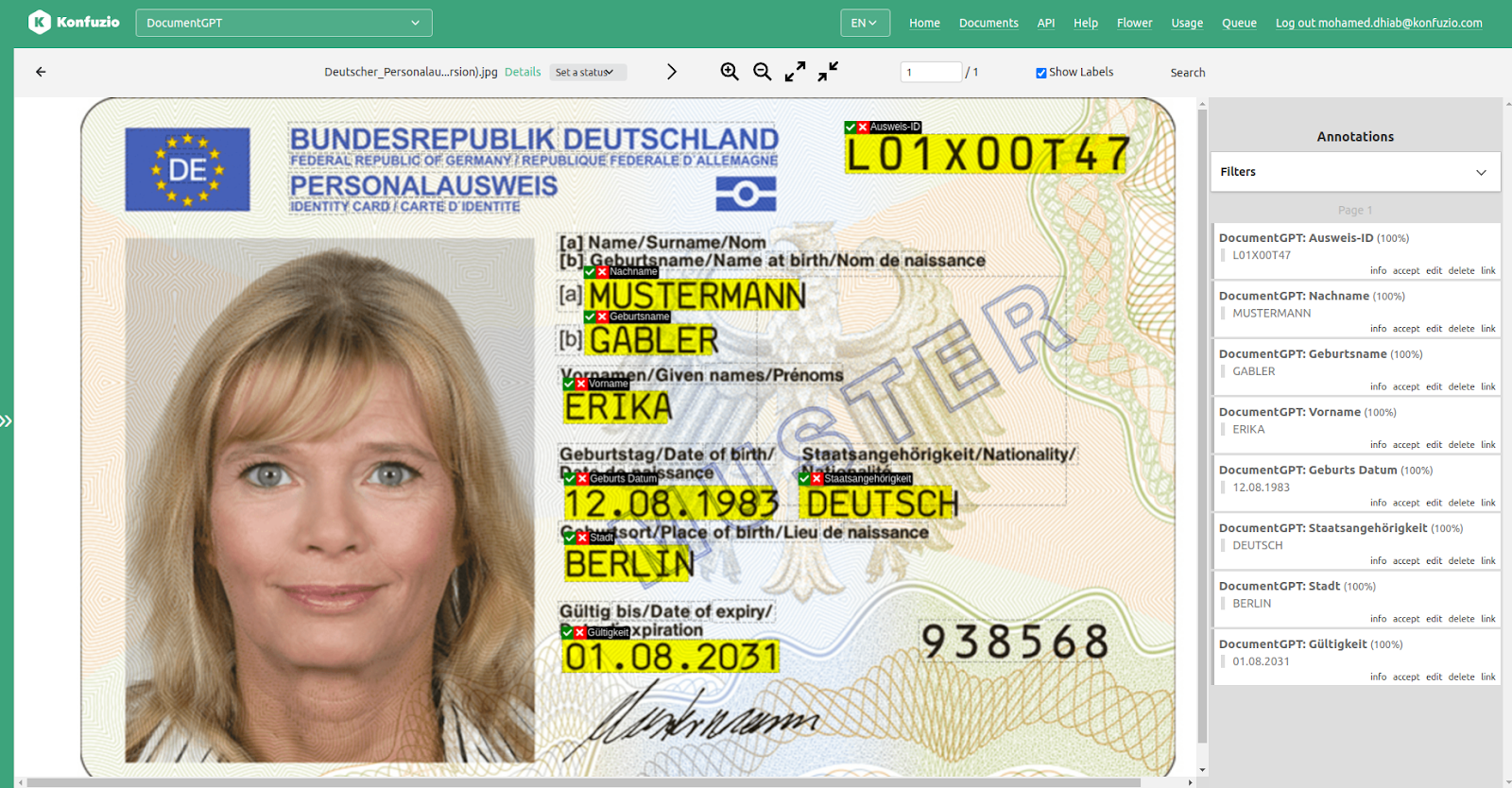Click the document vertical scrollbar

point(1202,425)
